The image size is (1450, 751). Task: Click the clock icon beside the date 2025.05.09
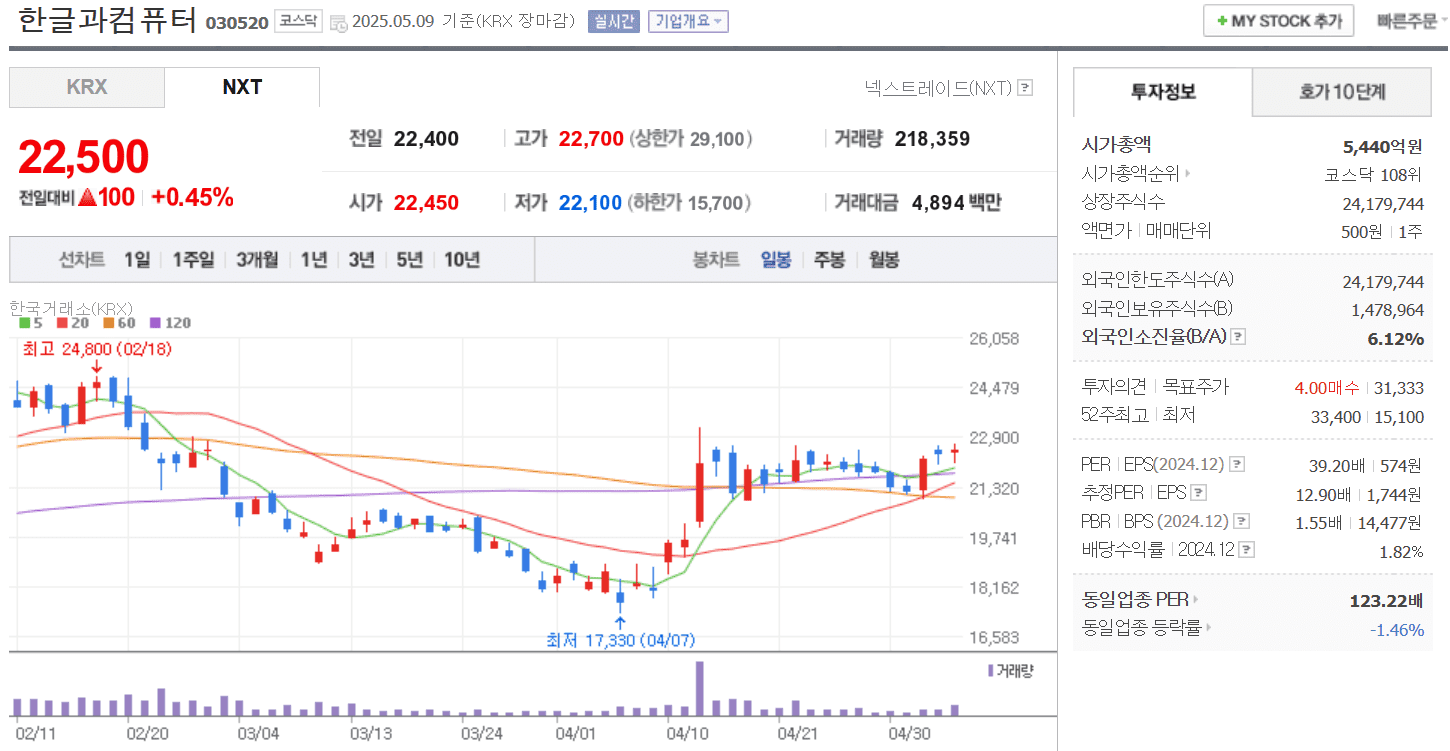click(x=339, y=22)
